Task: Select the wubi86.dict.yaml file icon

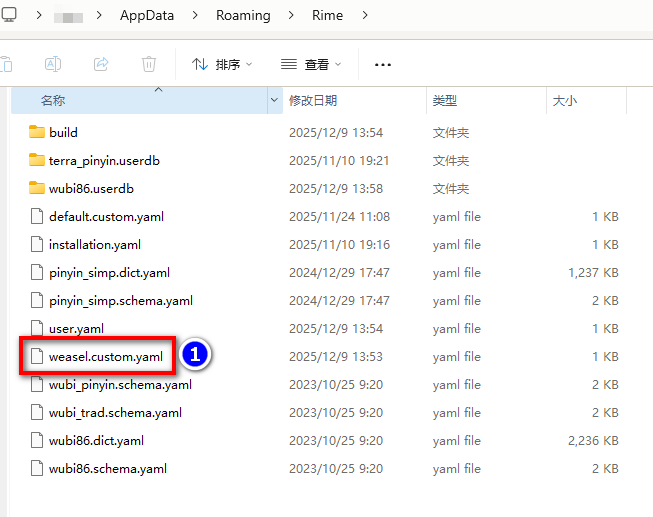Action: click(x=37, y=440)
